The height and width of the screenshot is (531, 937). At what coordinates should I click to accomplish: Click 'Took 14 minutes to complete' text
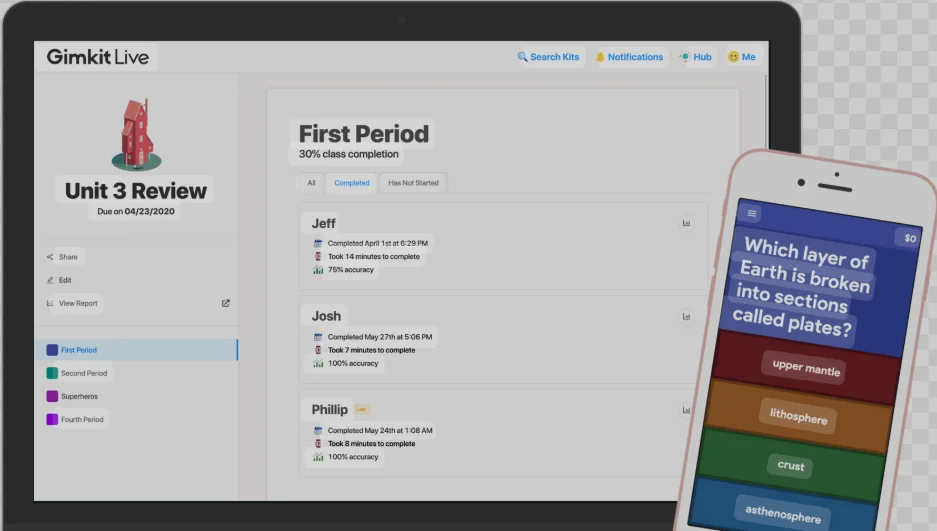point(373,257)
